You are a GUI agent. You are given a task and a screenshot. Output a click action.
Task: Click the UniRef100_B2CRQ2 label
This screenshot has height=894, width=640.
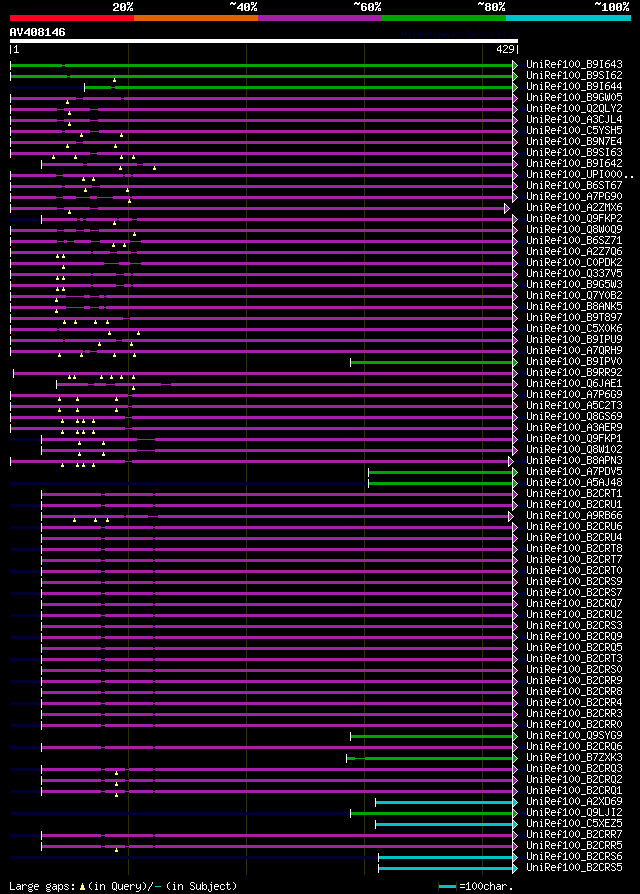(574, 779)
